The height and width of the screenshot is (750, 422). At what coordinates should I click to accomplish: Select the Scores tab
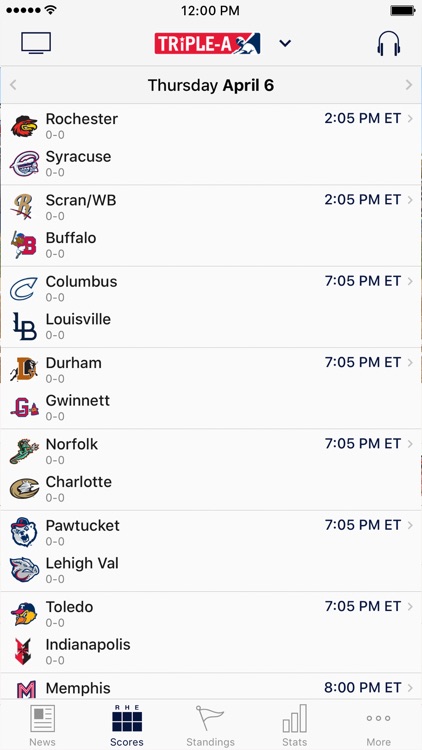tap(127, 725)
